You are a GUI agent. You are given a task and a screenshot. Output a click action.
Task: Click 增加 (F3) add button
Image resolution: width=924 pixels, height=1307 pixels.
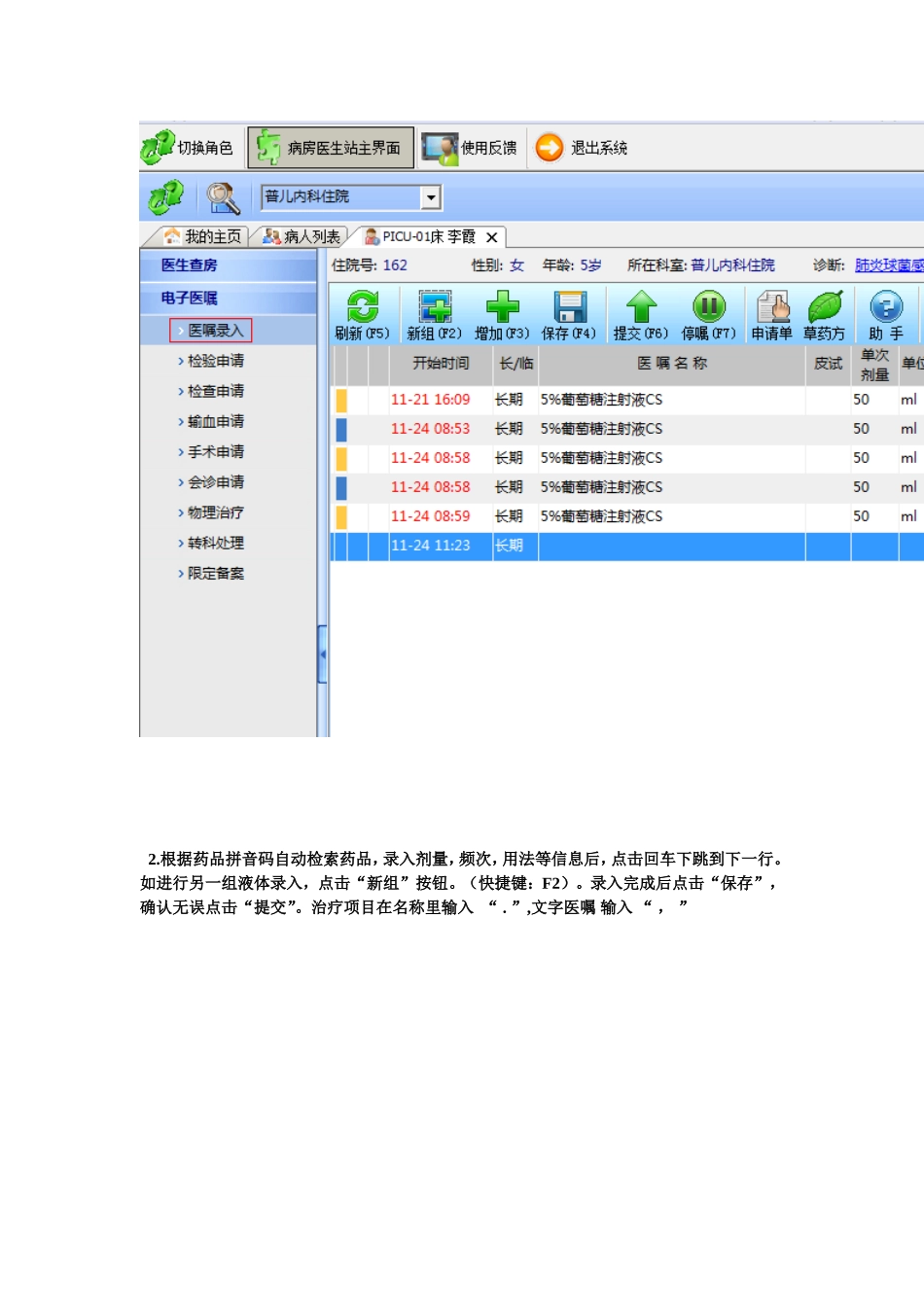(502, 315)
